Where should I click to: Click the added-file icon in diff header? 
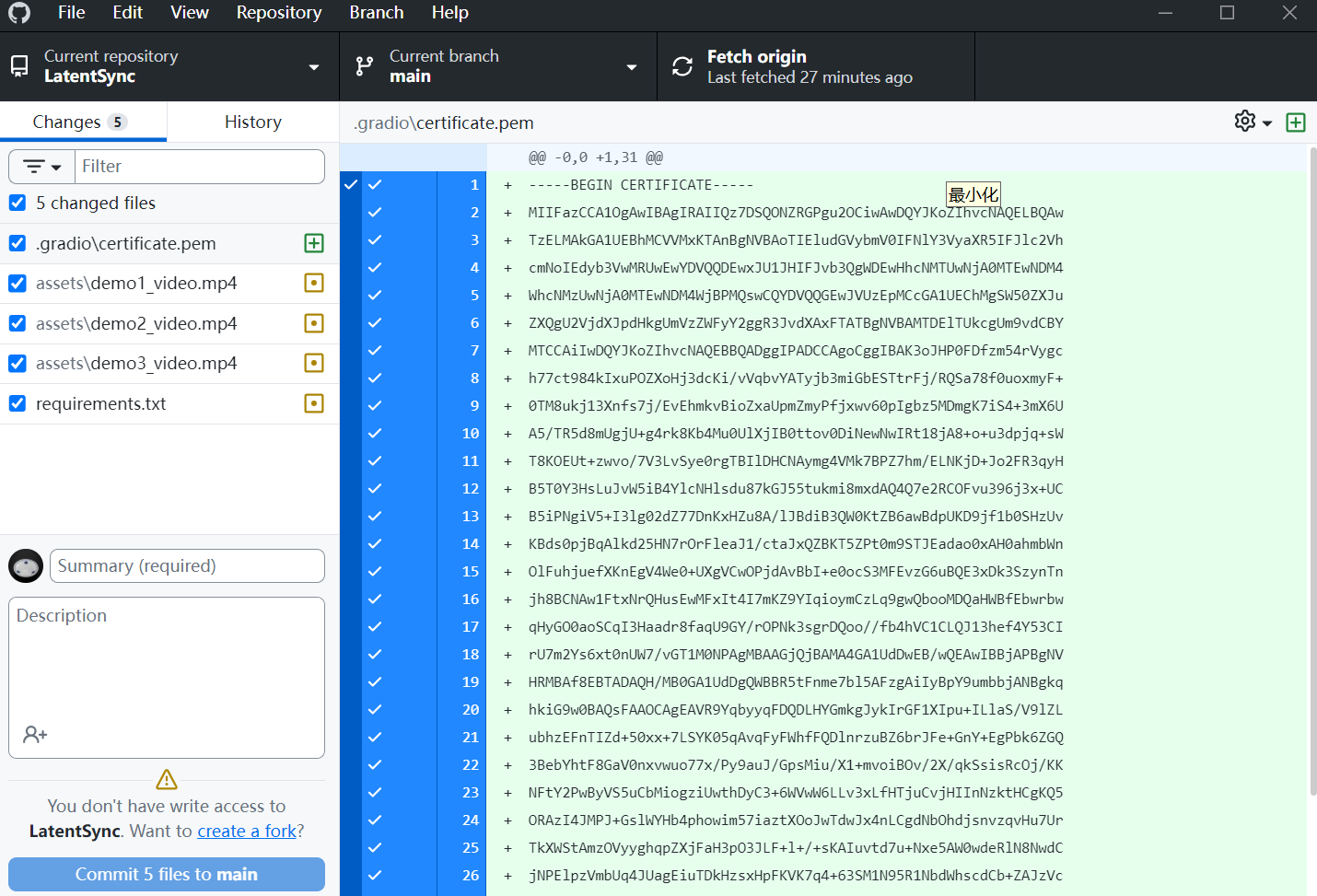click(x=1296, y=122)
